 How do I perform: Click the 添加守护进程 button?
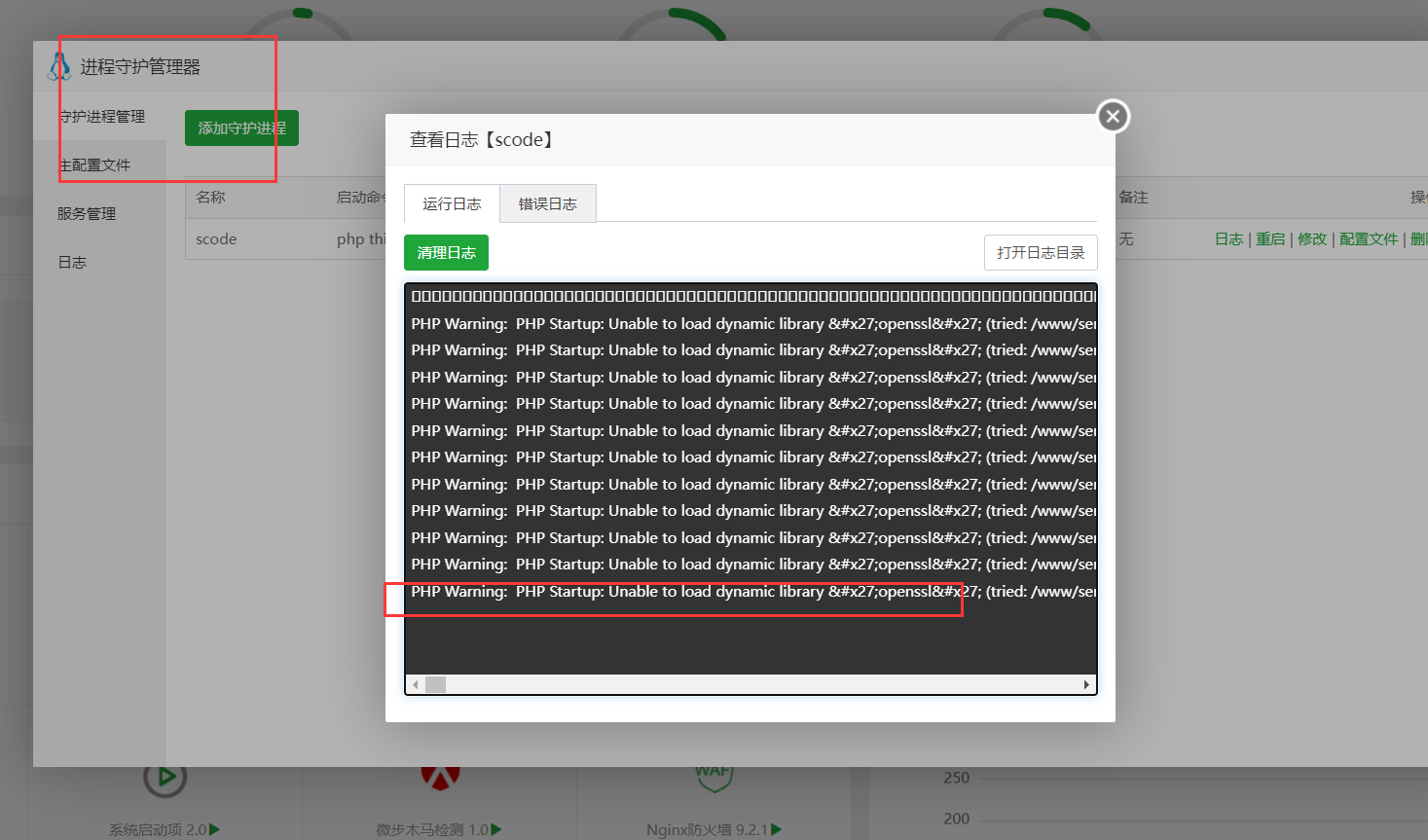(x=241, y=128)
